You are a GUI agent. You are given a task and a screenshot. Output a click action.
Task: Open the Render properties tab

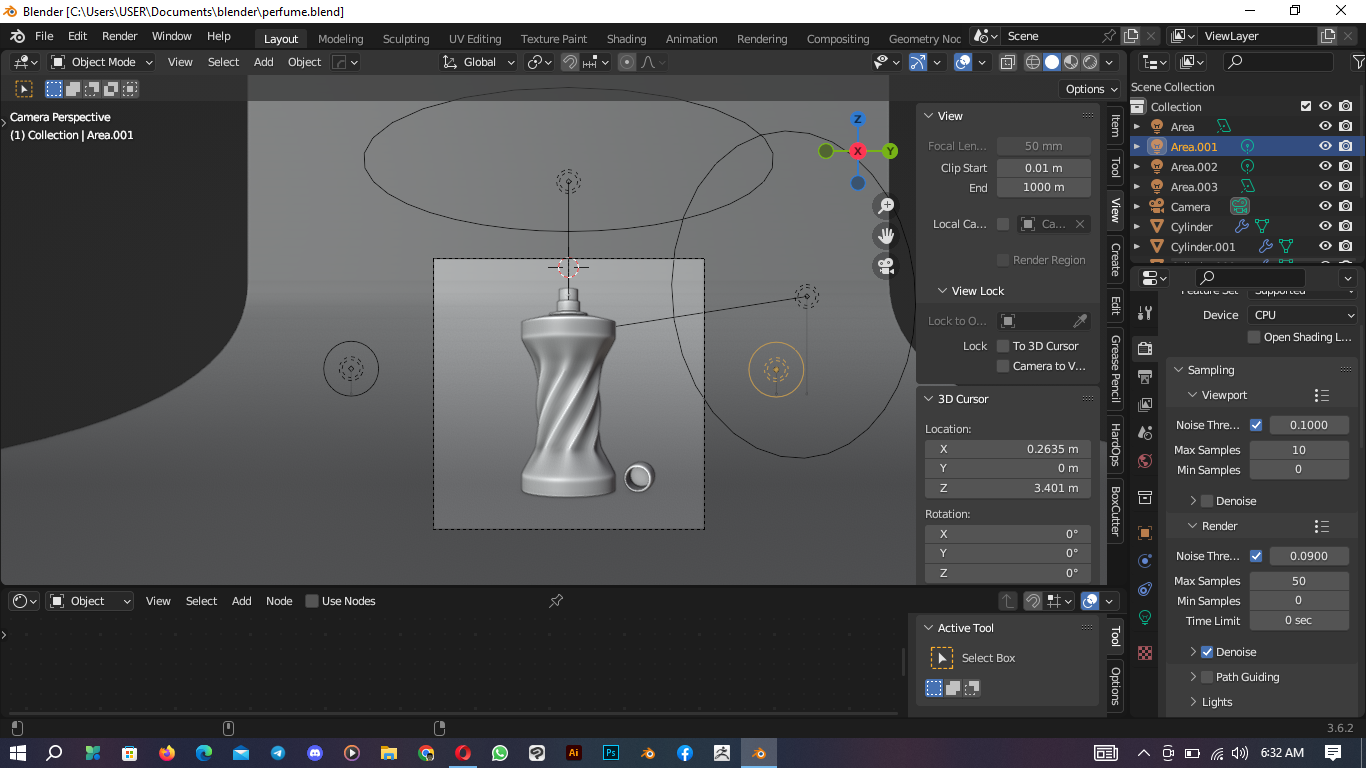point(1145,348)
